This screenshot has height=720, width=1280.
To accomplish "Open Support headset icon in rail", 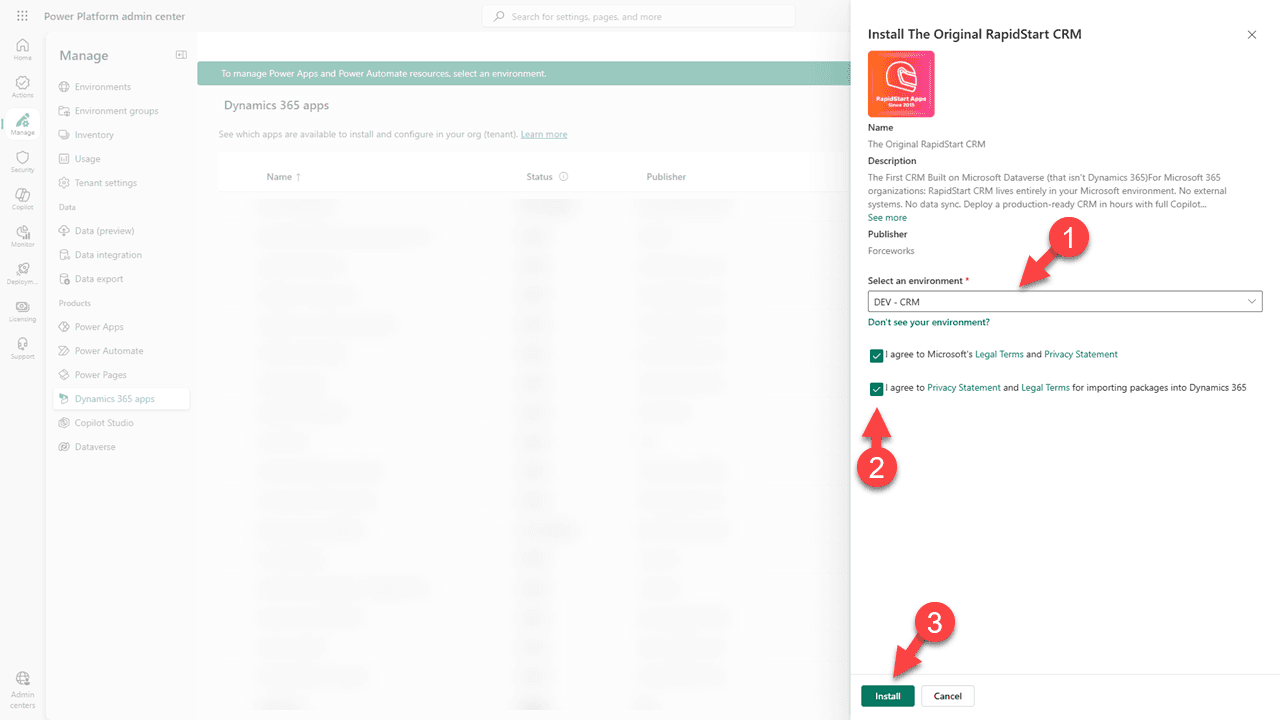I will pos(22,348).
